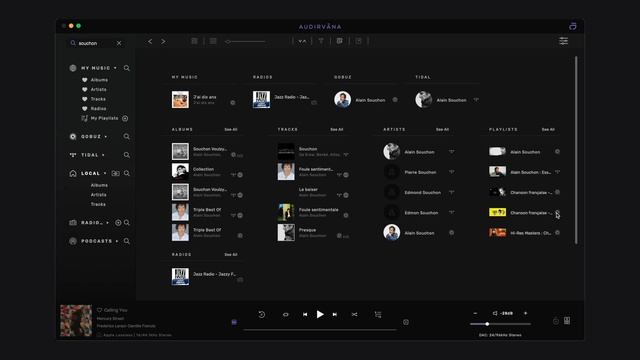The height and width of the screenshot is (360, 640).
Task: Click See All next to PLAYLISTS
Action: [x=548, y=129]
